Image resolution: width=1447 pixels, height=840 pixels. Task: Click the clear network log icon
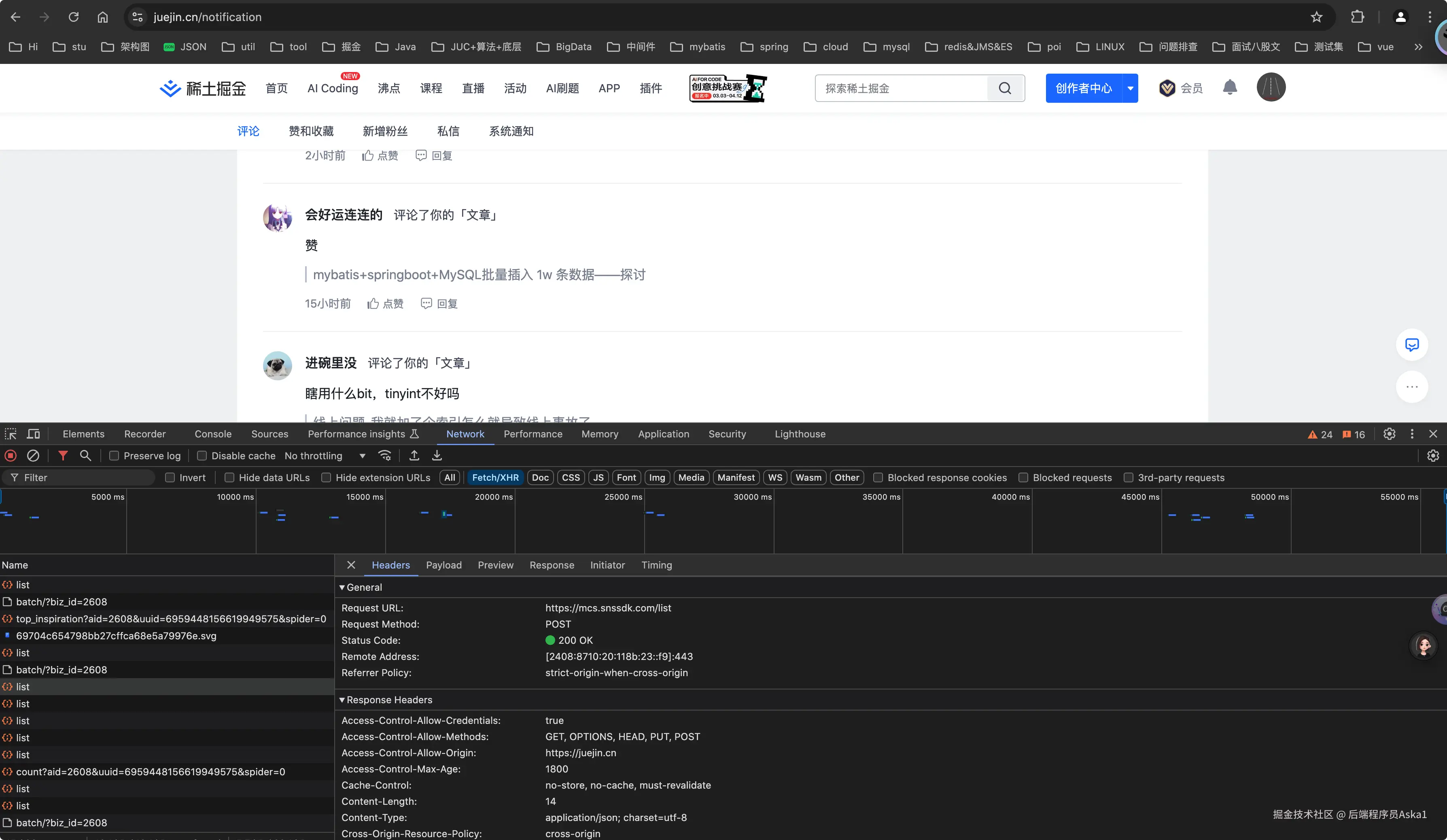click(x=33, y=456)
